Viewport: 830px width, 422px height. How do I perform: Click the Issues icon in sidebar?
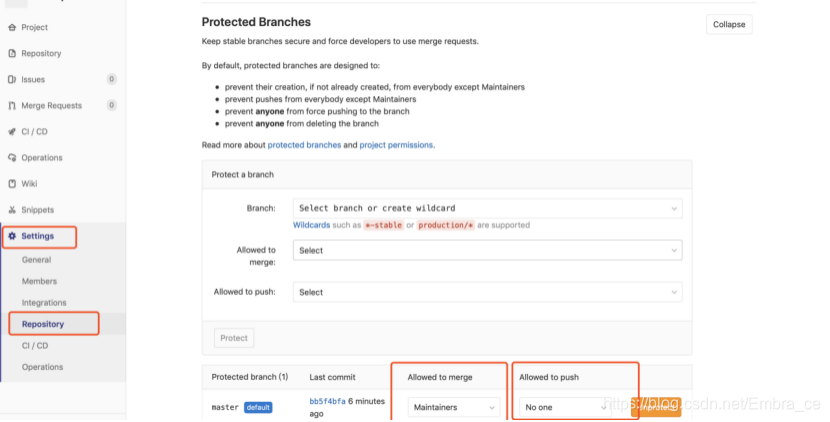click(x=12, y=79)
